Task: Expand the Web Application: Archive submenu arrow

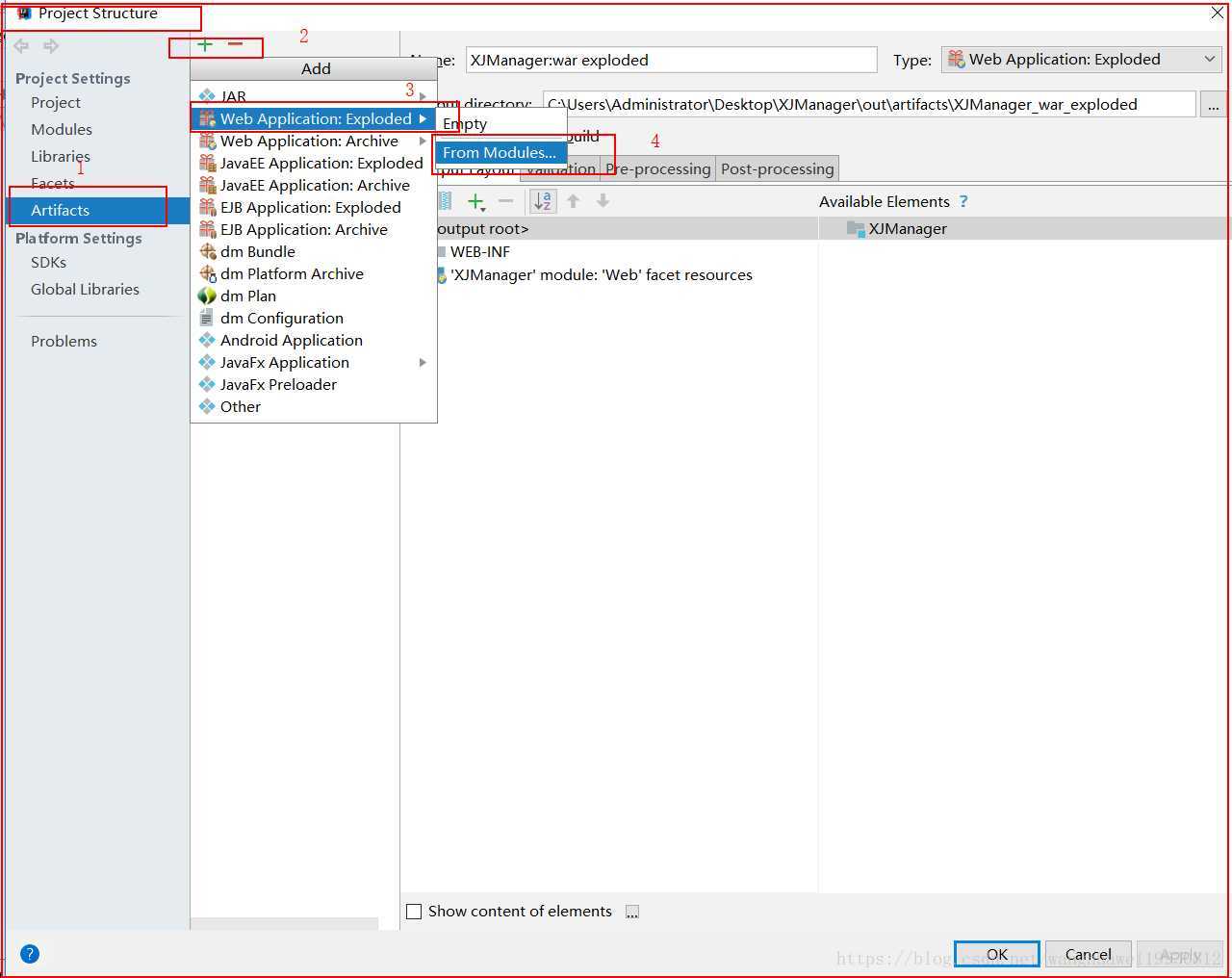Action: pos(423,142)
